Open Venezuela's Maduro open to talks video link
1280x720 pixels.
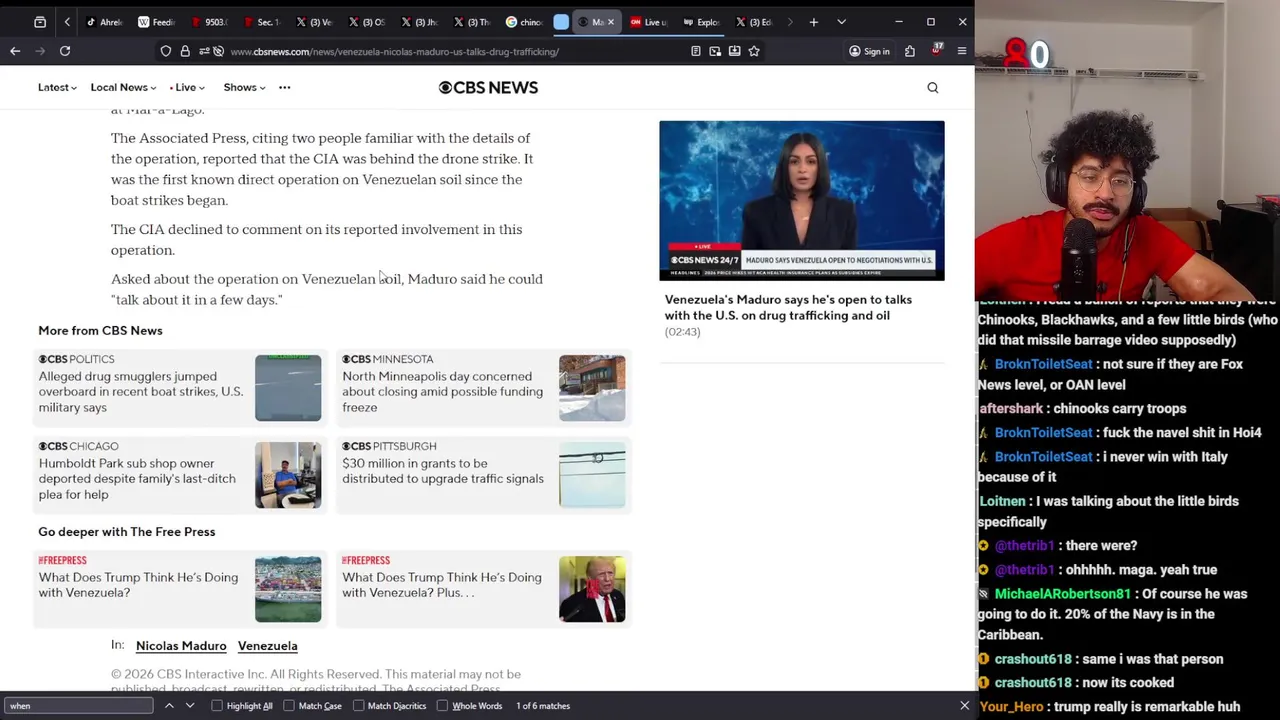pos(788,307)
